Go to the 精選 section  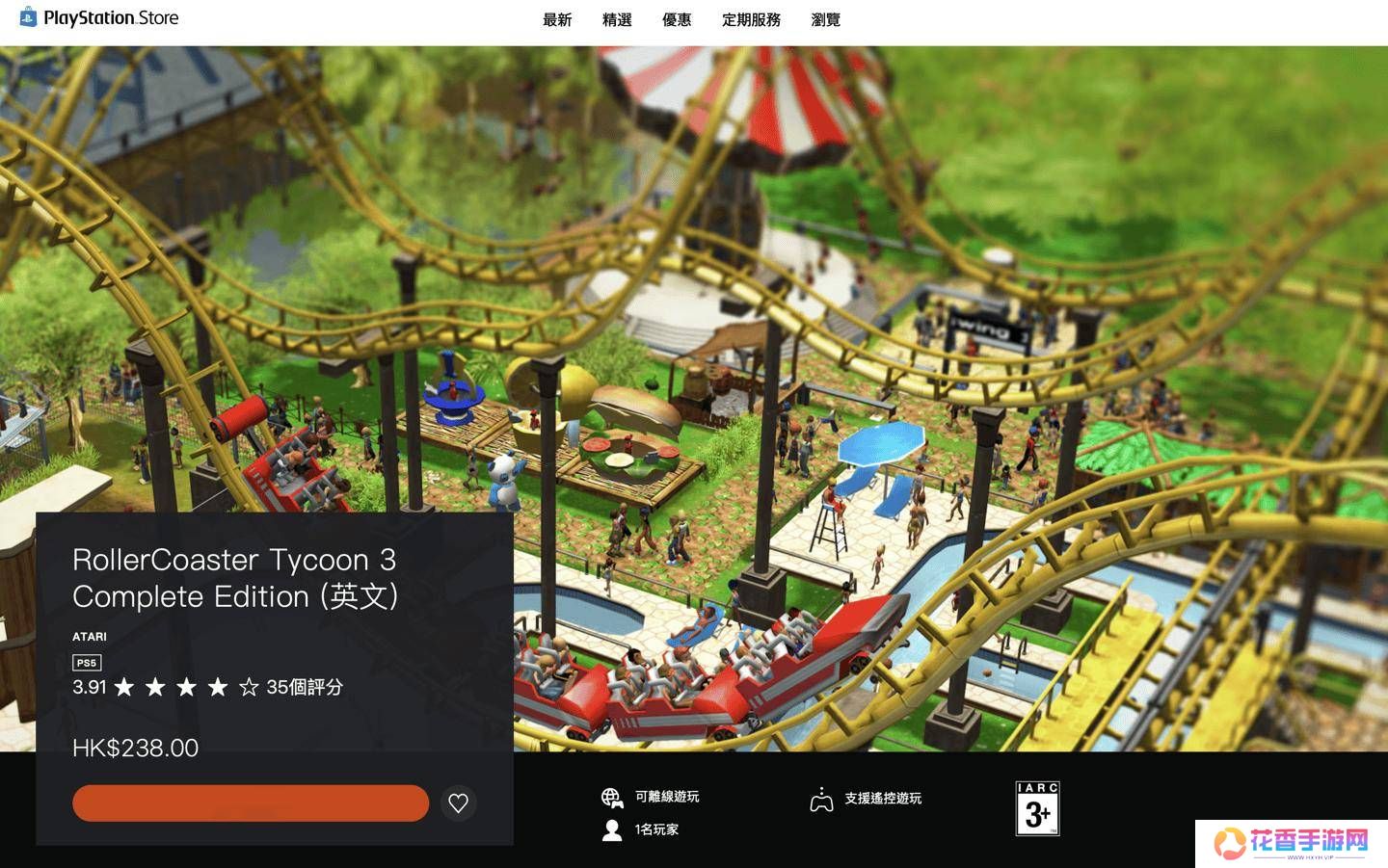tap(617, 20)
